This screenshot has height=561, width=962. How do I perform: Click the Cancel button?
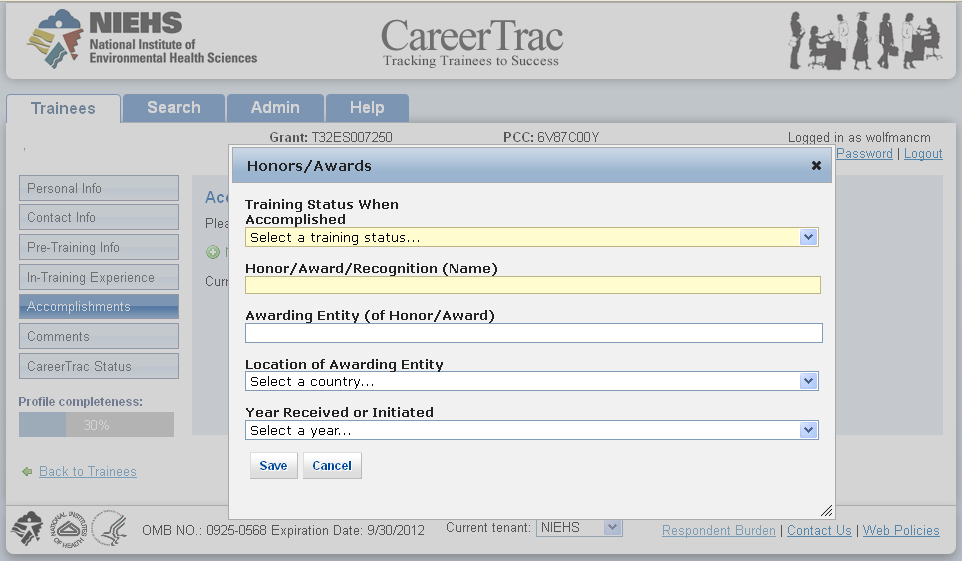pyautogui.click(x=332, y=466)
